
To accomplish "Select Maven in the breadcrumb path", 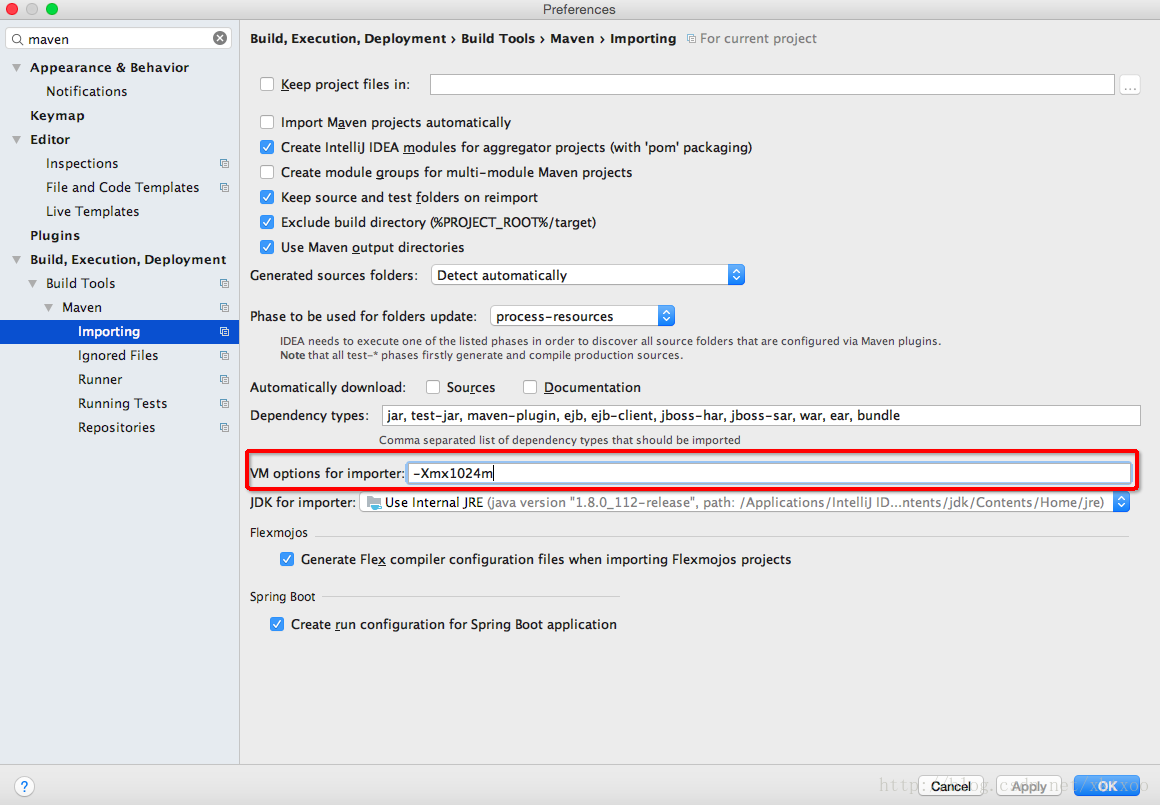I will [x=572, y=38].
